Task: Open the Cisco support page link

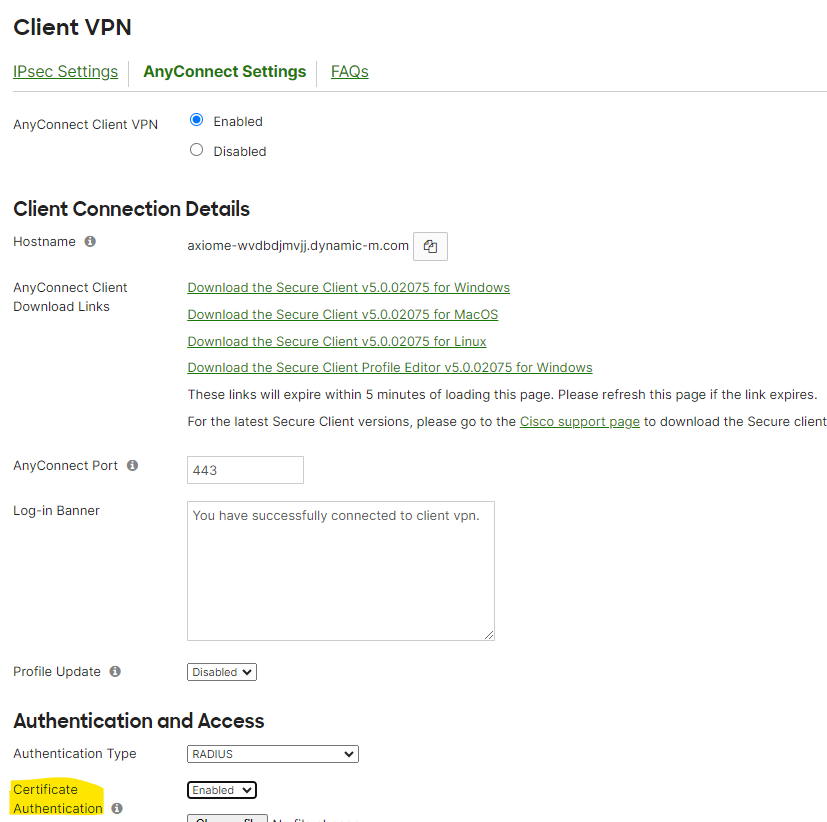Action: (x=579, y=422)
